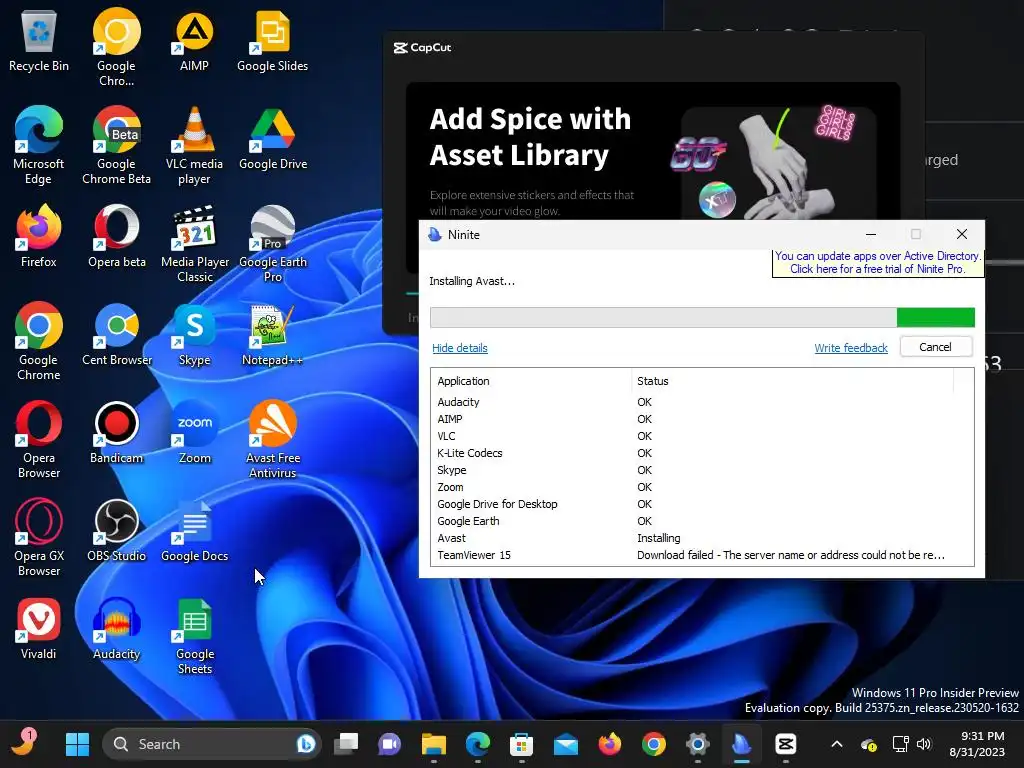Select Google Docs desktop shortcut
The height and width of the screenshot is (768, 1024).
click(195, 532)
